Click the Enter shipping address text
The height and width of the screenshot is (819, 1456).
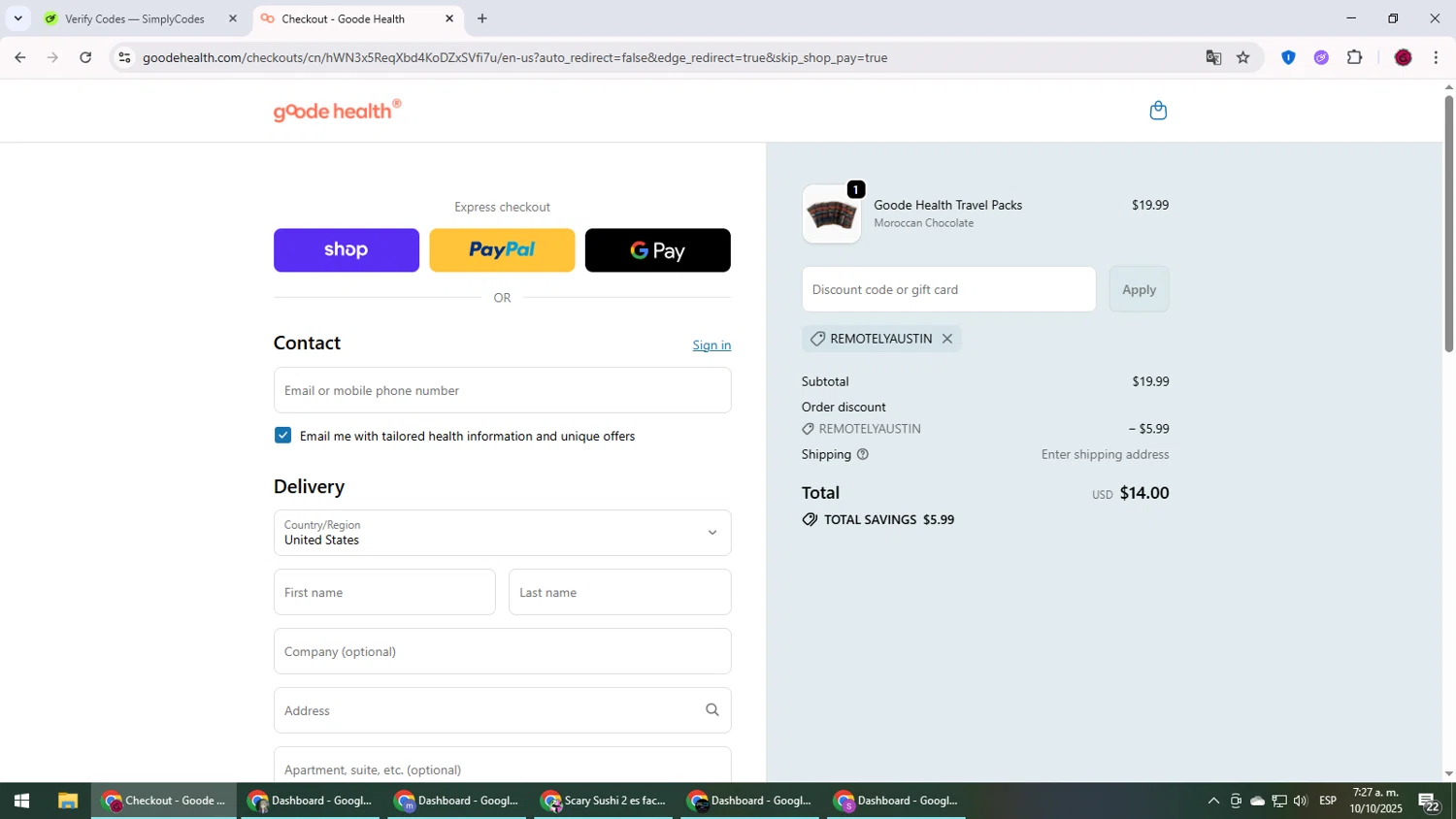tap(1105, 454)
